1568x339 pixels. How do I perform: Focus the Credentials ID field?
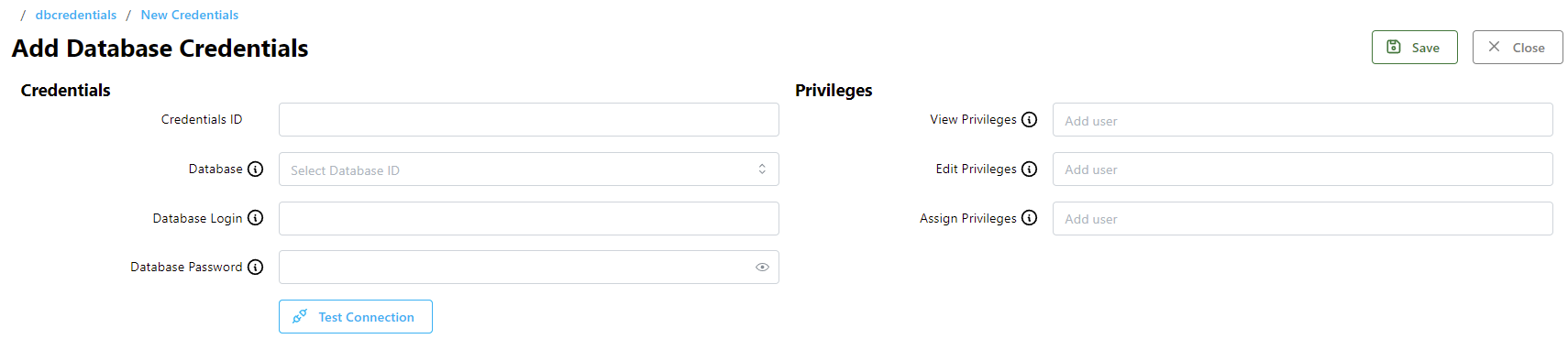click(x=529, y=119)
